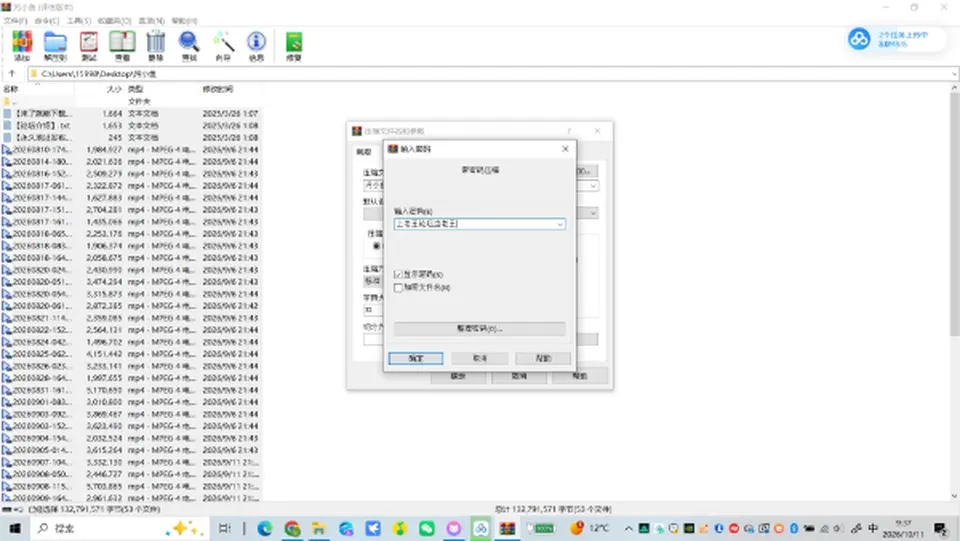Click the WinRAR taskbar icon
This screenshot has width=960, height=541.
click(x=507, y=528)
